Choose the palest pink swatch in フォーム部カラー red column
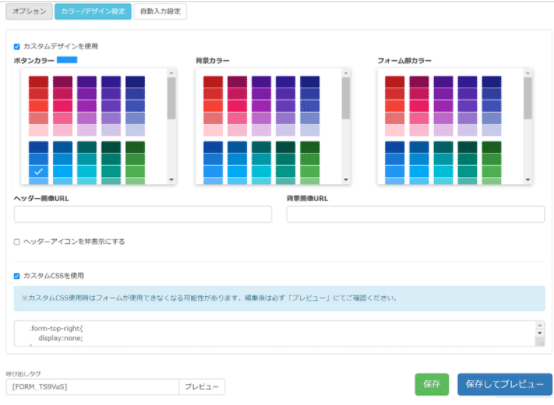The width and height of the screenshot is (554, 405). 395,130
